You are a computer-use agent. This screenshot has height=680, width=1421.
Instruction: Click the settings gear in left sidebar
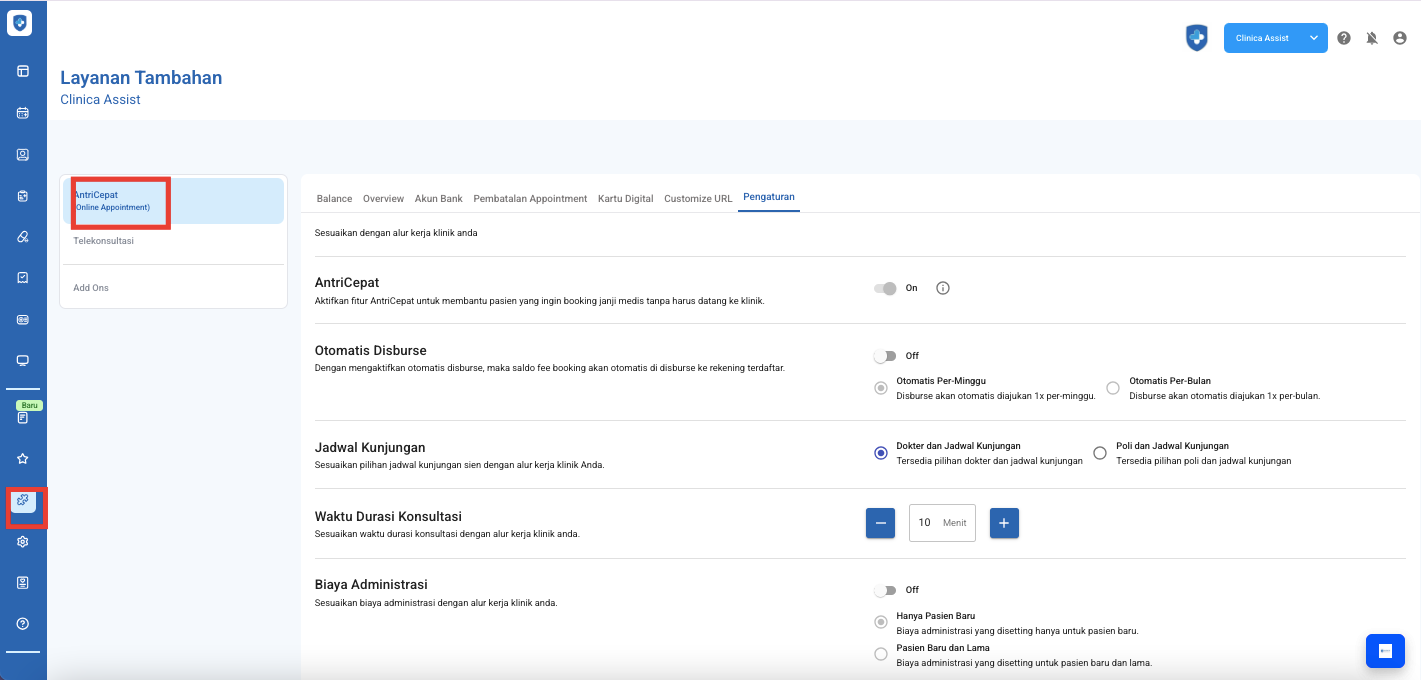[23, 541]
